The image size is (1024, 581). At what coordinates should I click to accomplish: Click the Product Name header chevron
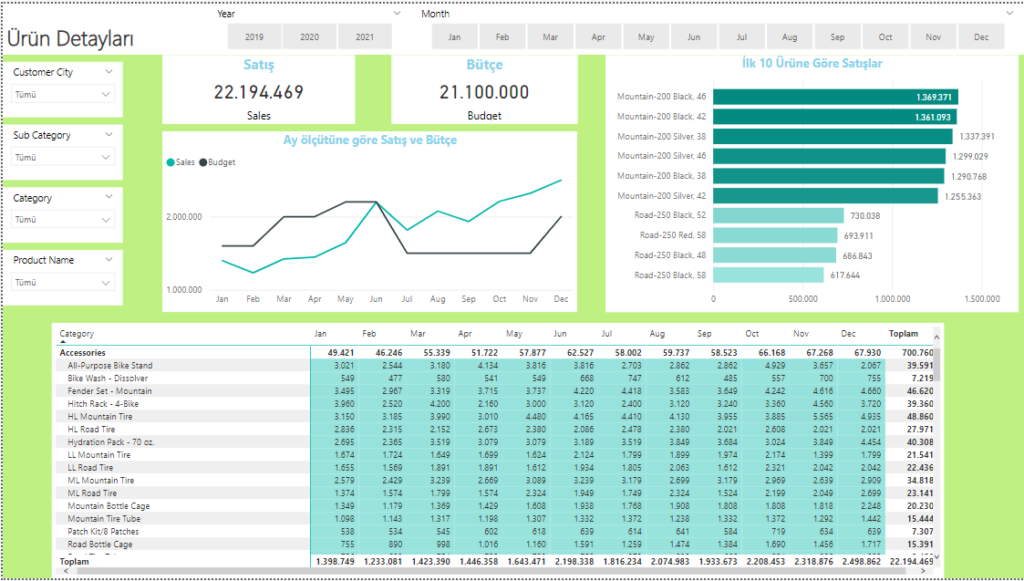coord(108,260)
